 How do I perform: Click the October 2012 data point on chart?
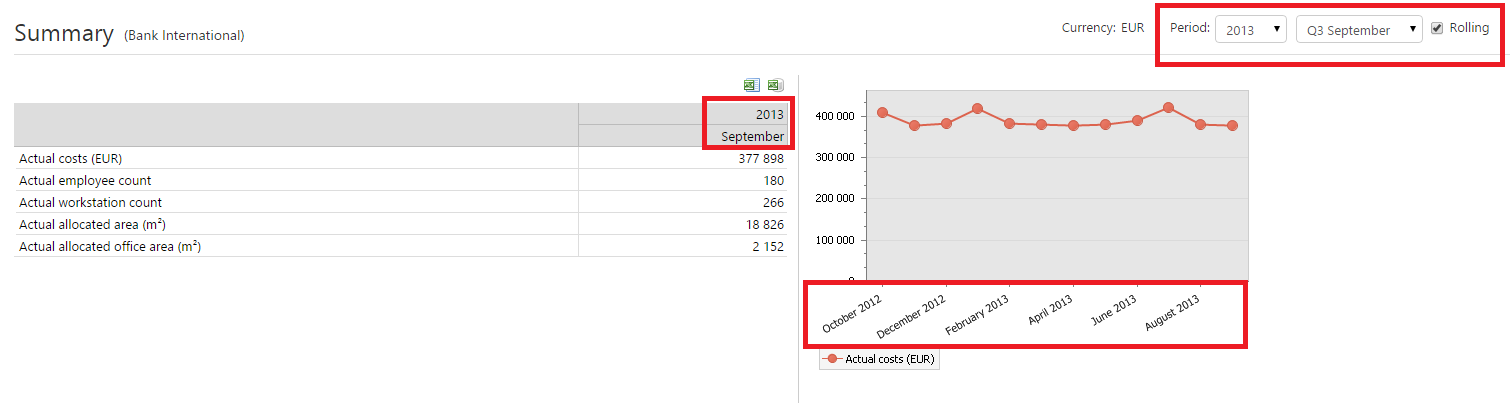882,112
